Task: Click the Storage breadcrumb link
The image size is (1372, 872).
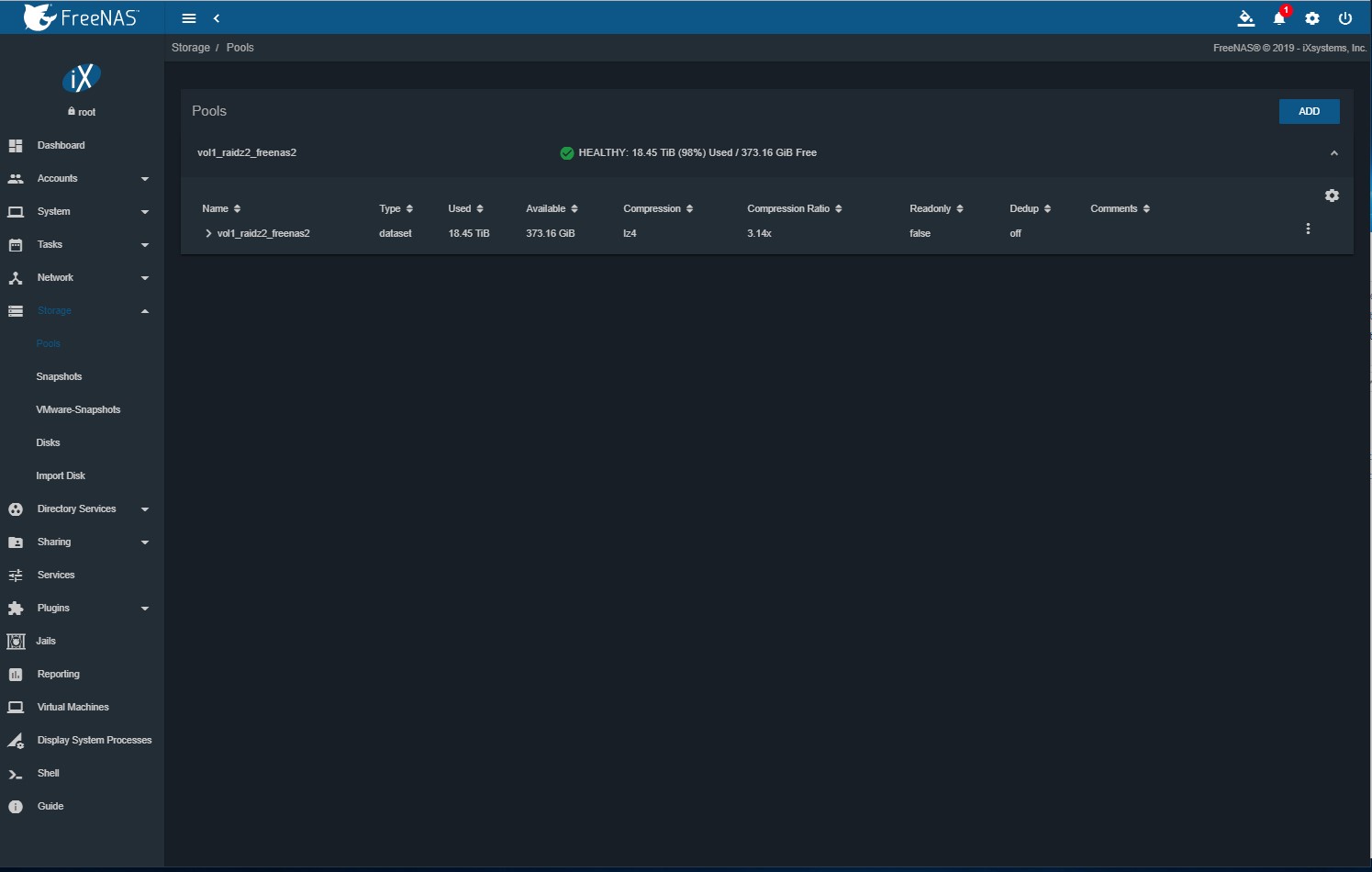Action: click(x=191, y=48)
